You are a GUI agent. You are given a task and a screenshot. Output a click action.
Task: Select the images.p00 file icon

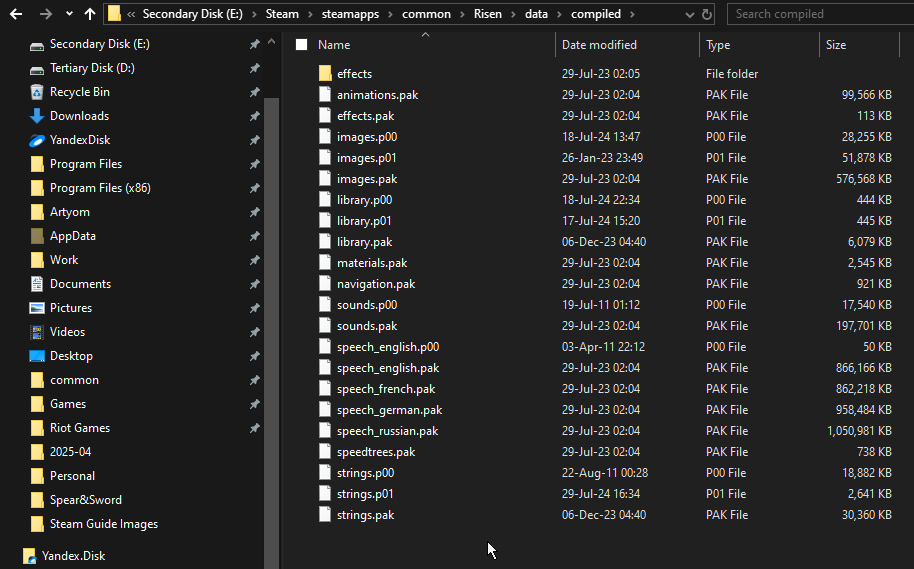pyautogui.click(x=325, y=136)
